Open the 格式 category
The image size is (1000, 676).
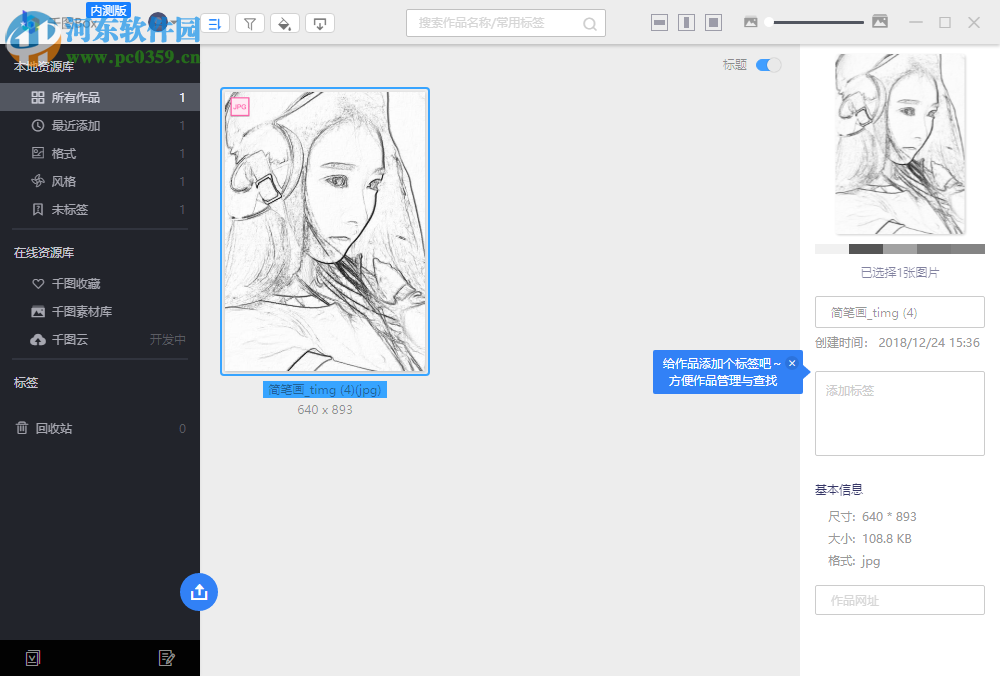(99, 154)
